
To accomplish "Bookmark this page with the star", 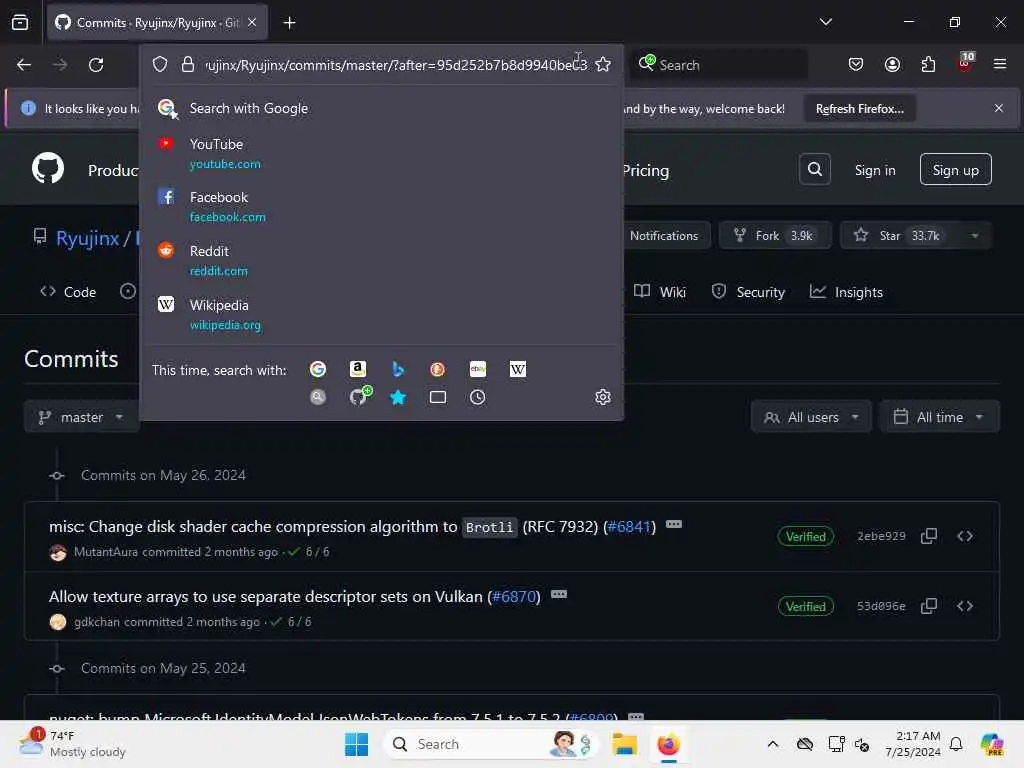I will [603, 65].
